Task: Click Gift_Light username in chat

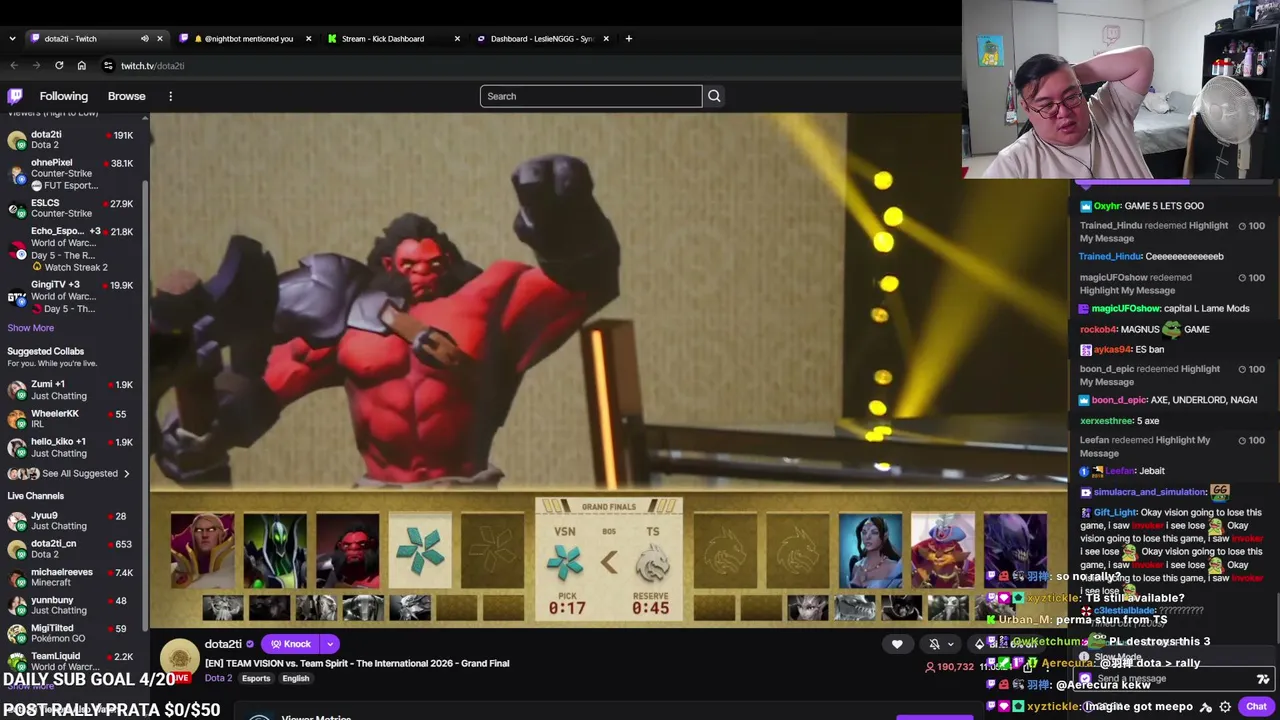Action: 1116,513
